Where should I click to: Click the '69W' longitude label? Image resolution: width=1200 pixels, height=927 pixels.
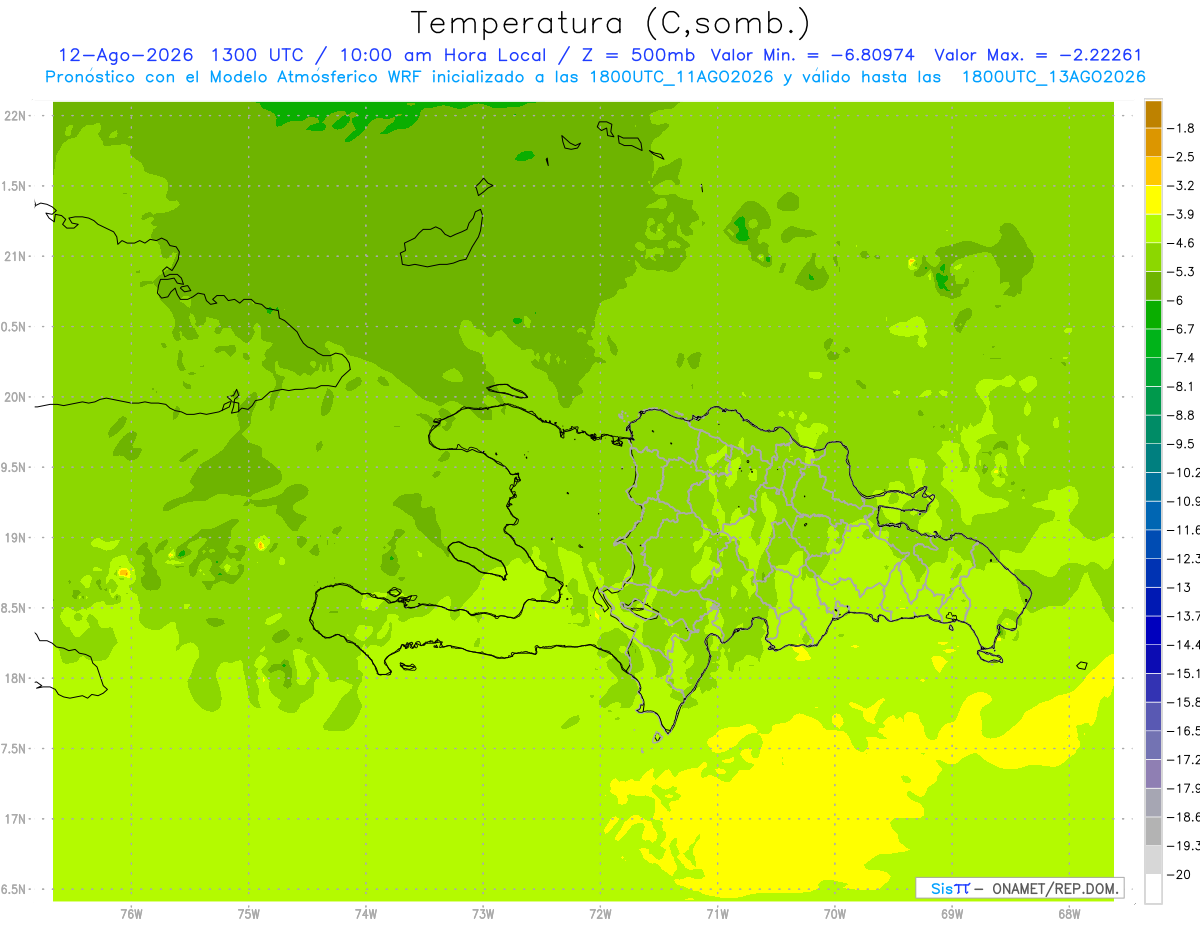[x=952, y=913]
